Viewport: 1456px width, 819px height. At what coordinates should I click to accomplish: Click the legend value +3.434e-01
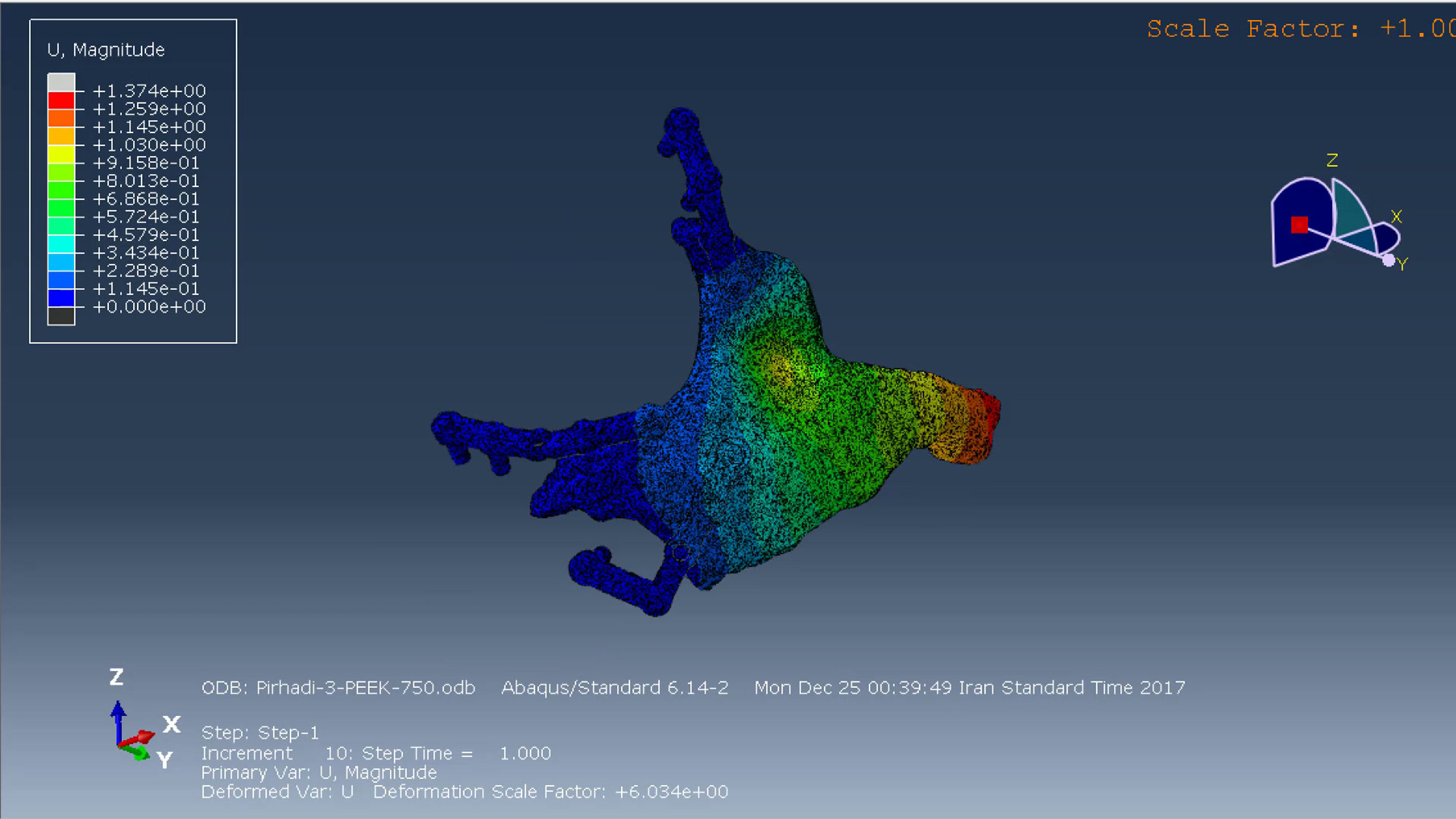tap(146, 253)
